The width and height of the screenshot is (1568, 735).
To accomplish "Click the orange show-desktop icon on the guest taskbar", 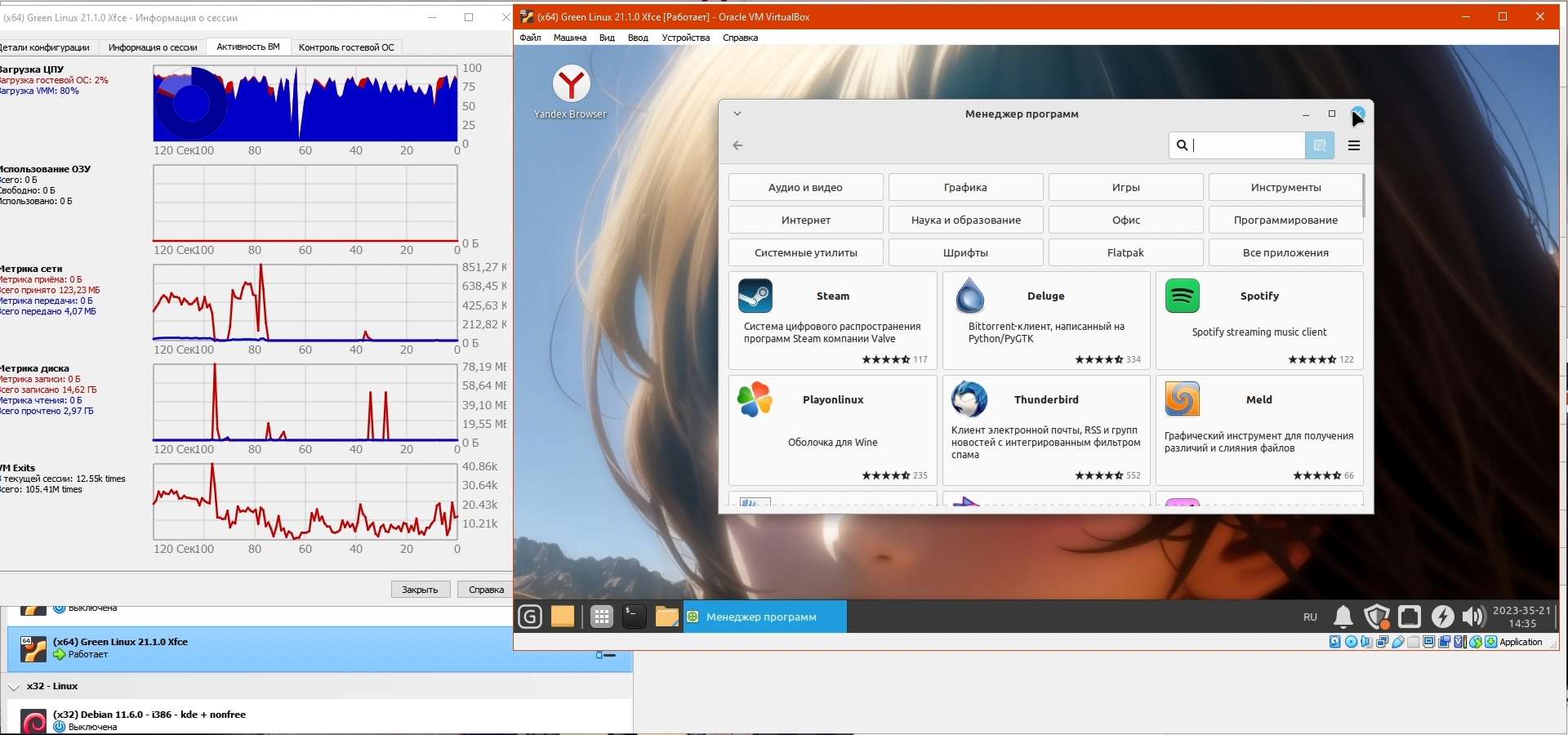I will click(x=563, y=617).
